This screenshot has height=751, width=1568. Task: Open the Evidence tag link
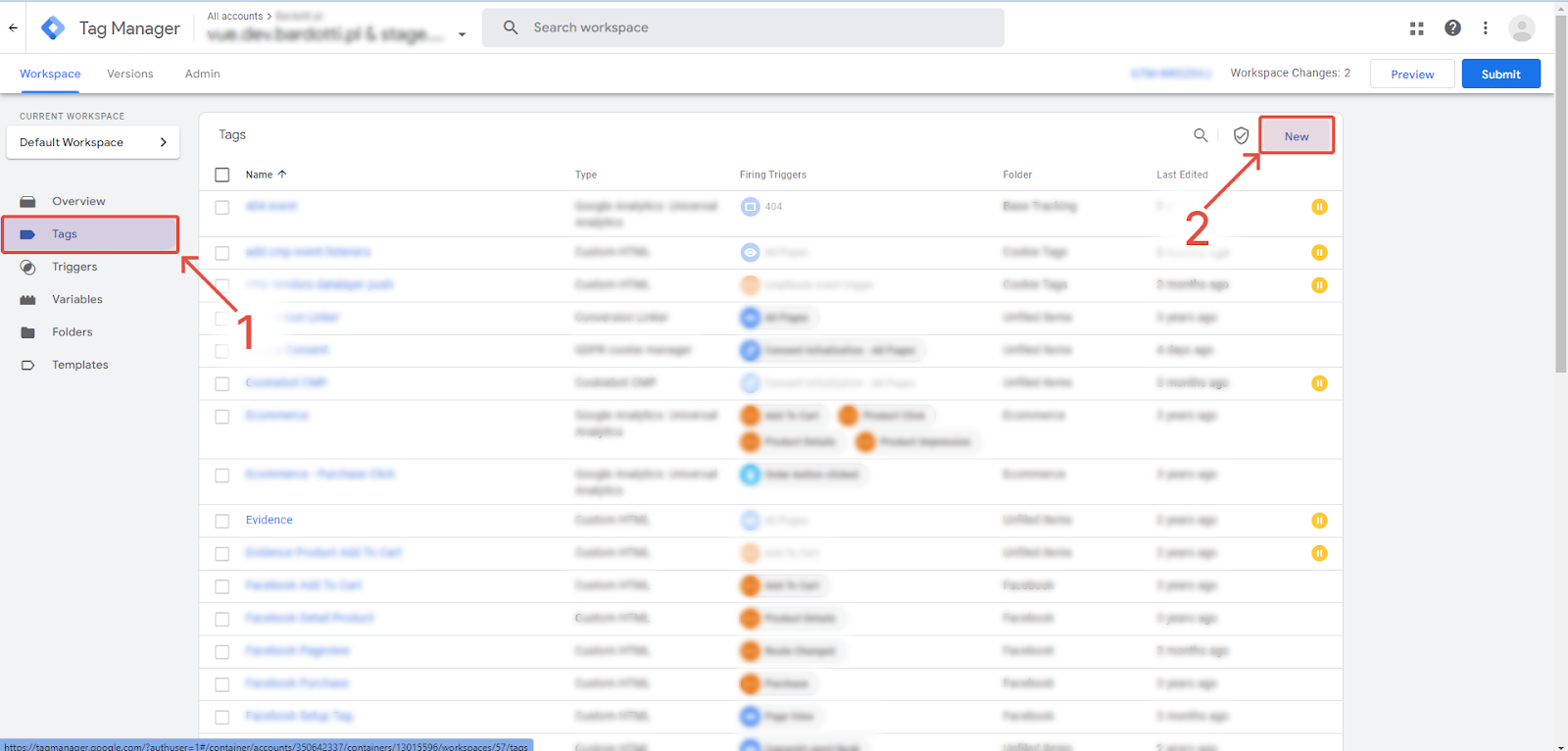coord(269,520)
